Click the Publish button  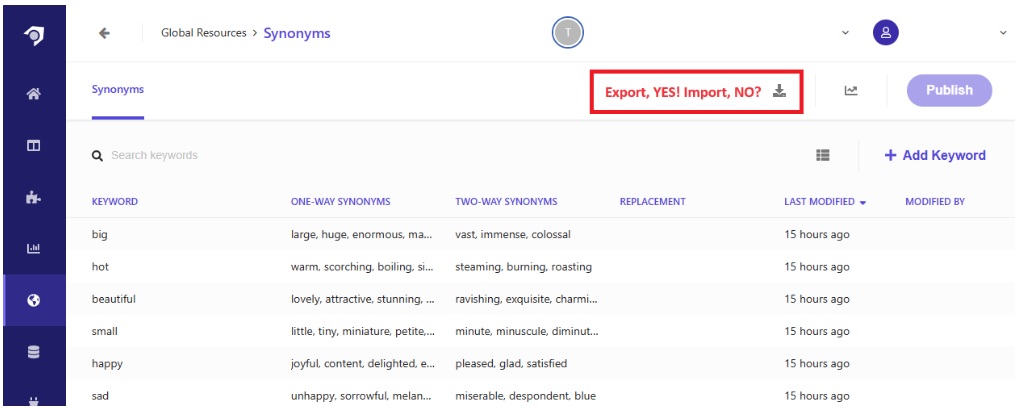pyautogui.click(x=950, y=91)
